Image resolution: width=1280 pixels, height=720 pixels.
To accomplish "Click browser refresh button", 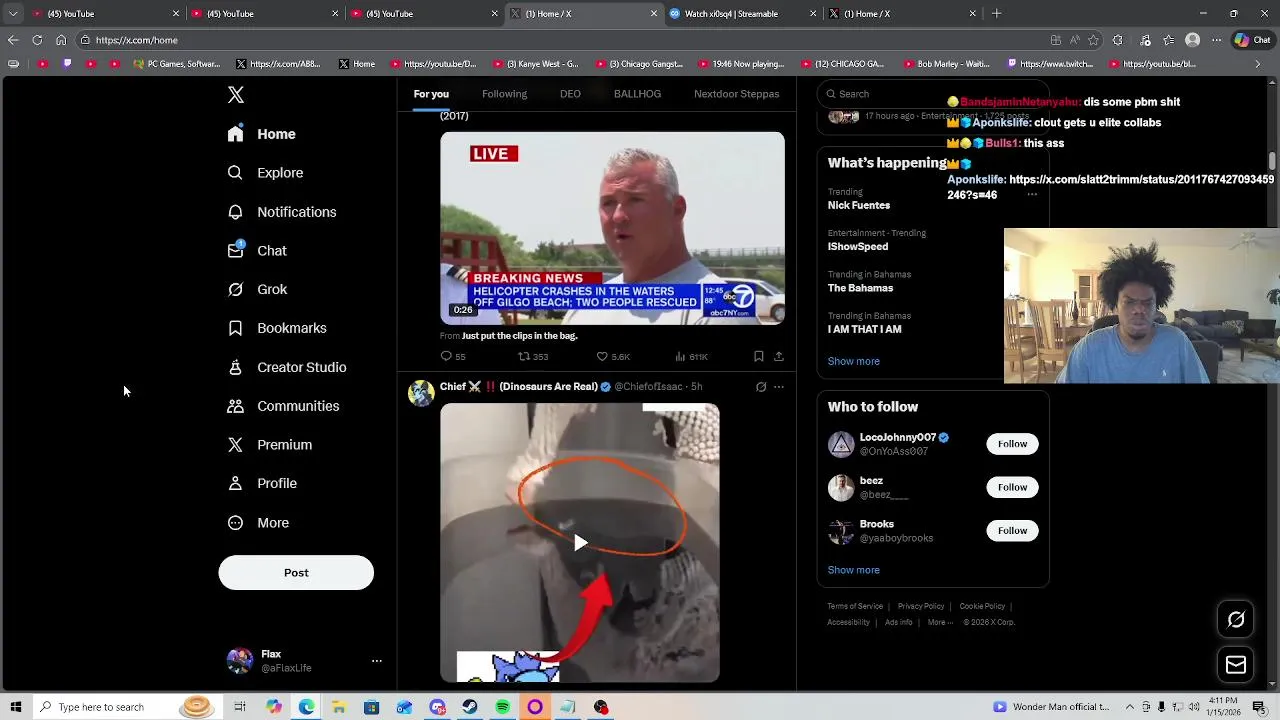I will click(x=37, y=40).
